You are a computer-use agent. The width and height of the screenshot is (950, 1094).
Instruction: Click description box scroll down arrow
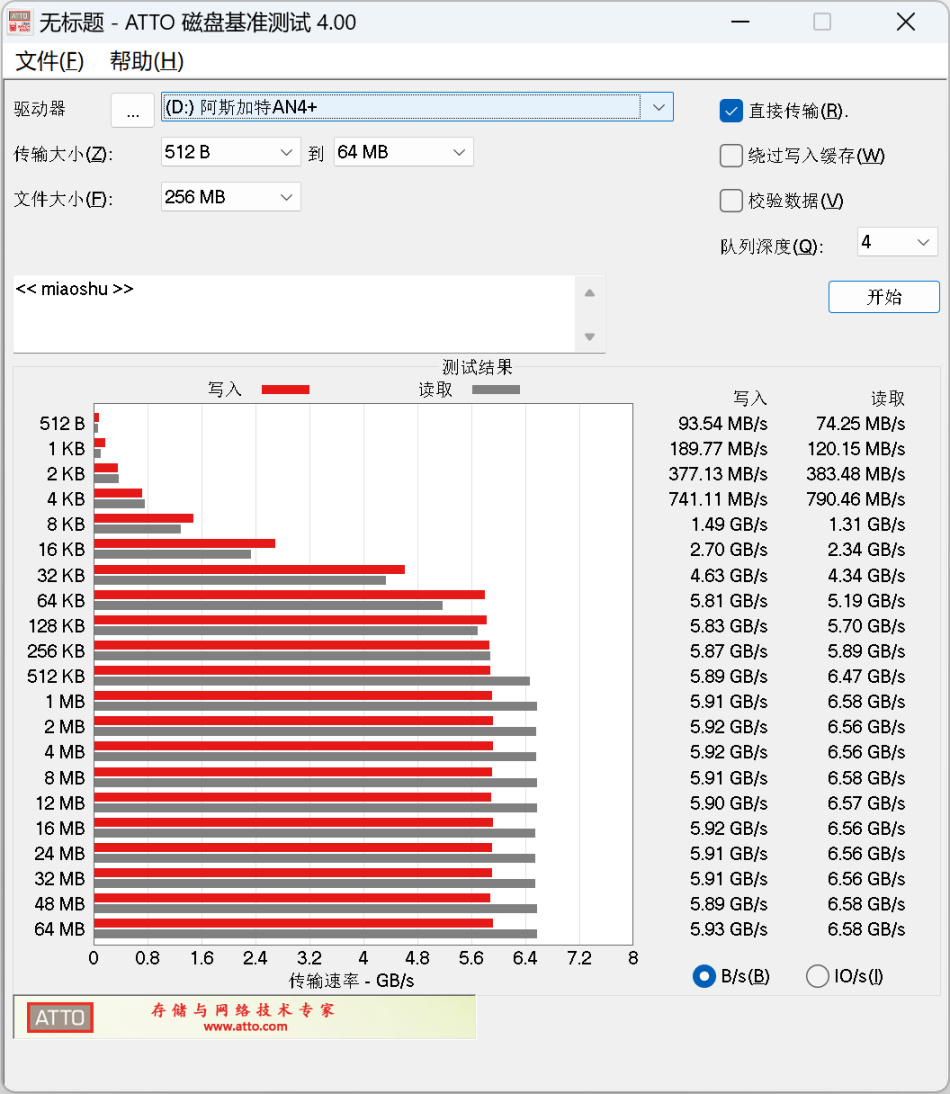pos(590,337)
